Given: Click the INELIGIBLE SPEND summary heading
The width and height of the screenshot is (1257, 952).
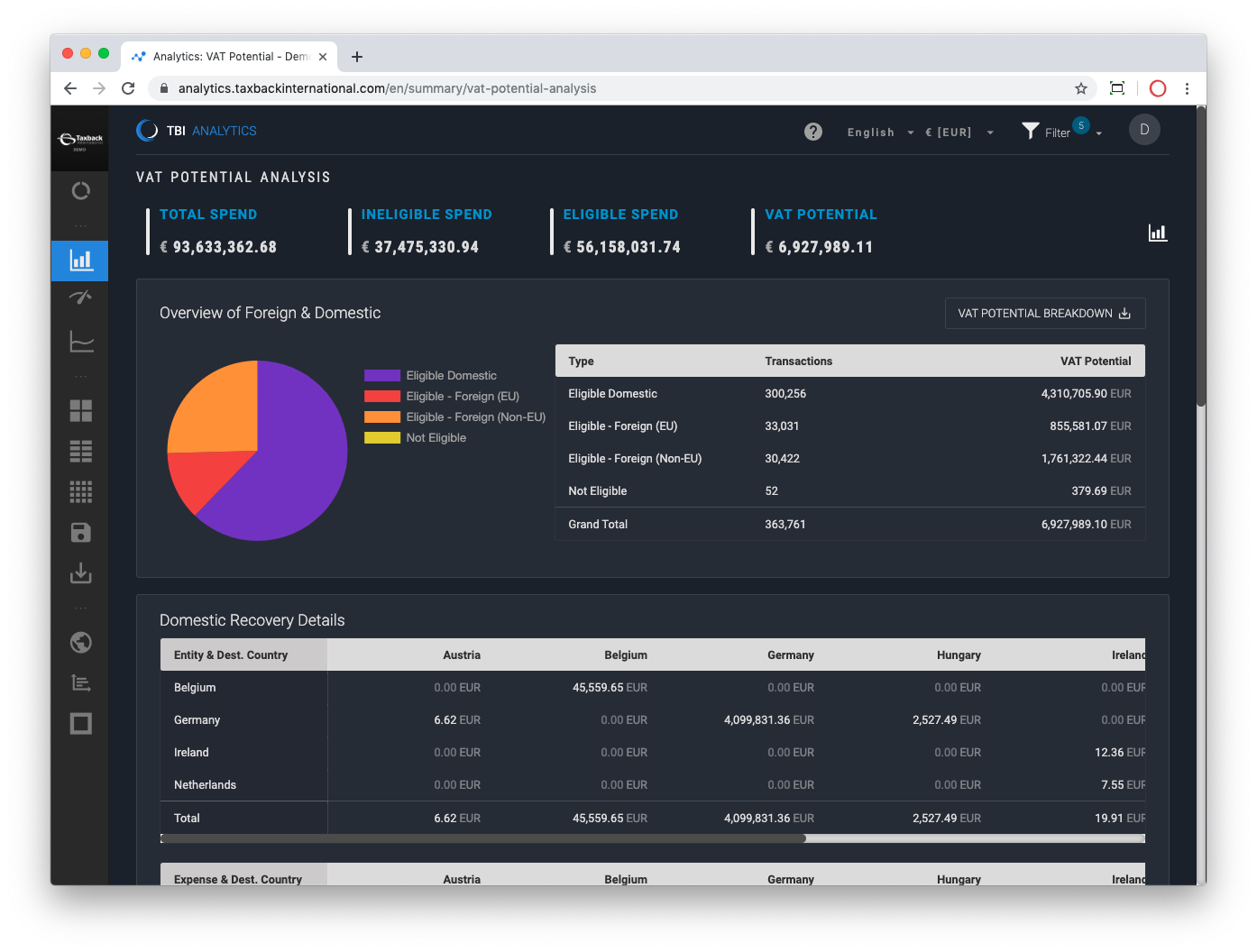Looking at the screenshot, I should [x=427, y=215].
